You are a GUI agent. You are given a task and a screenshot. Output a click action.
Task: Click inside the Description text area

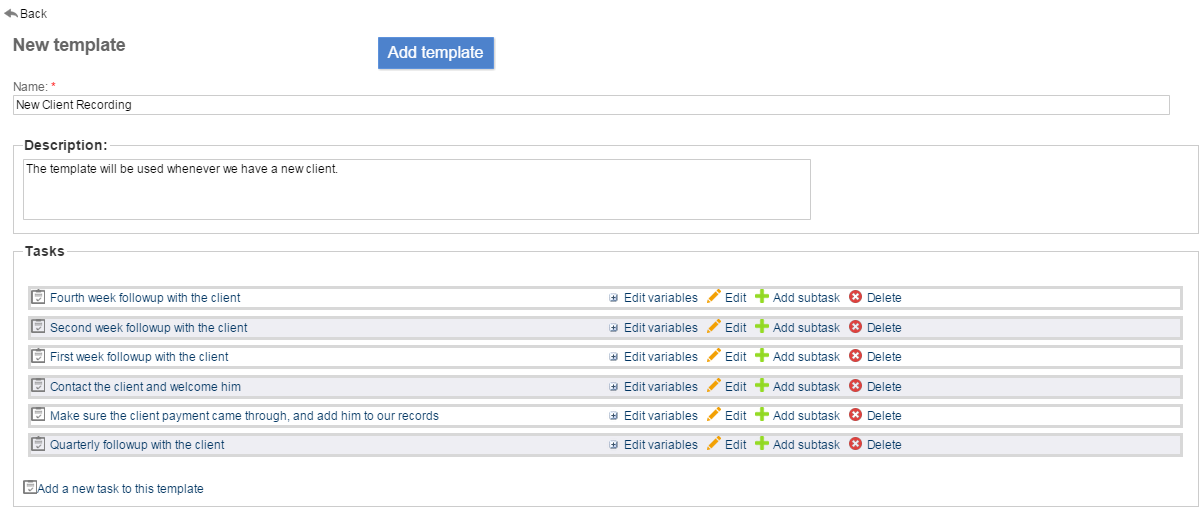click(416, 189)
